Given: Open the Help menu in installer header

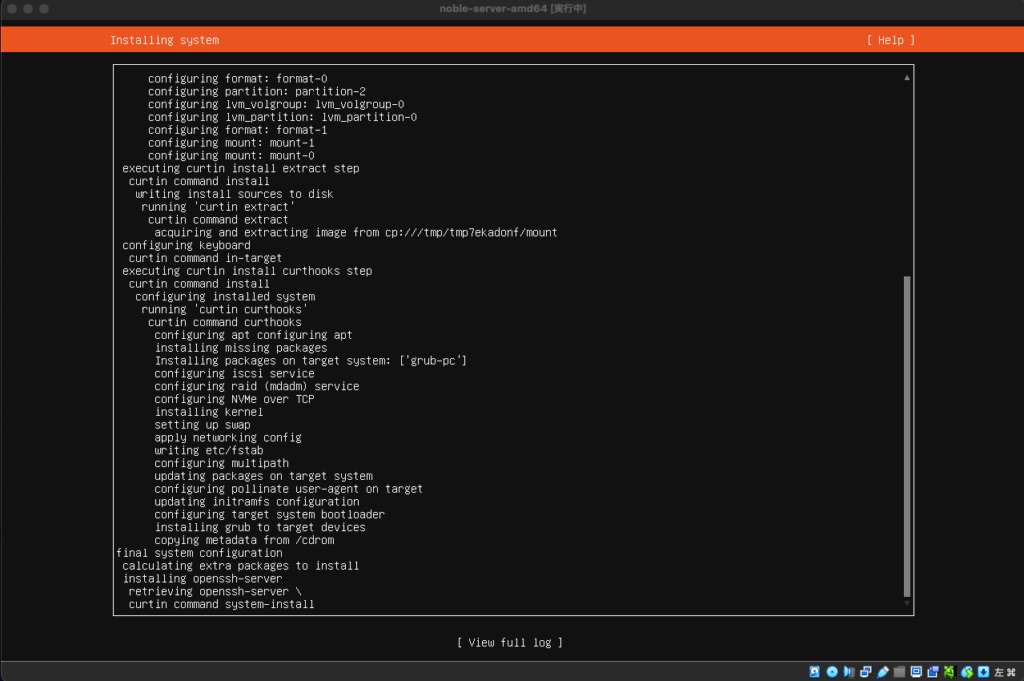Looking at the screenshot, I should click(890, 40).
